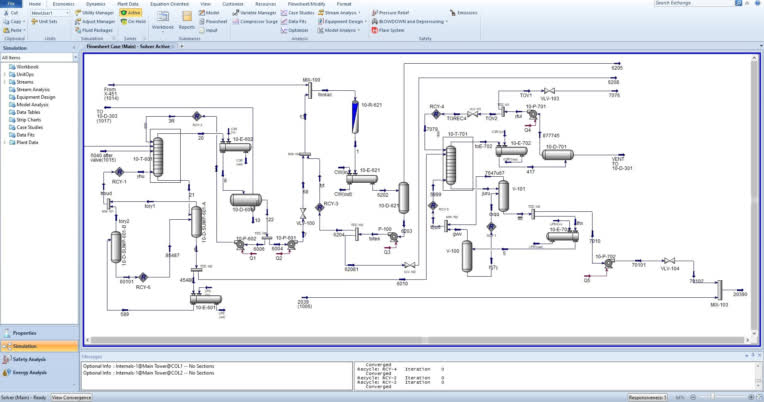
Task: Click Input summary in the ribbon
Action: tap(208, 30)
